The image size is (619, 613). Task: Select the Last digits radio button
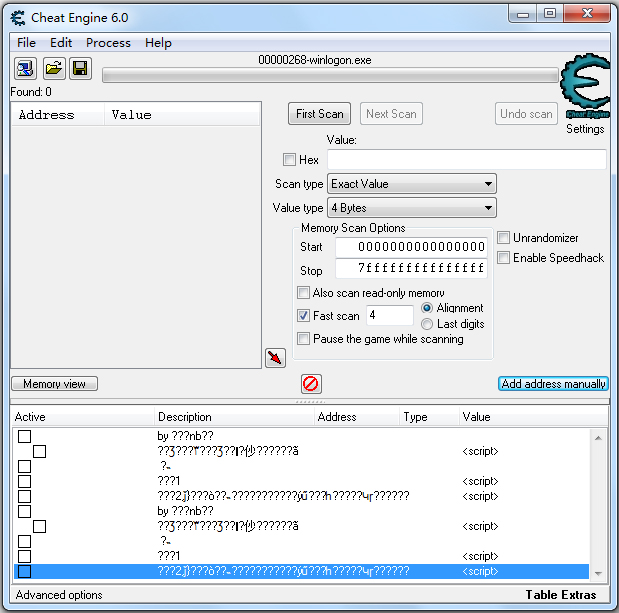(x=427, y=324)
